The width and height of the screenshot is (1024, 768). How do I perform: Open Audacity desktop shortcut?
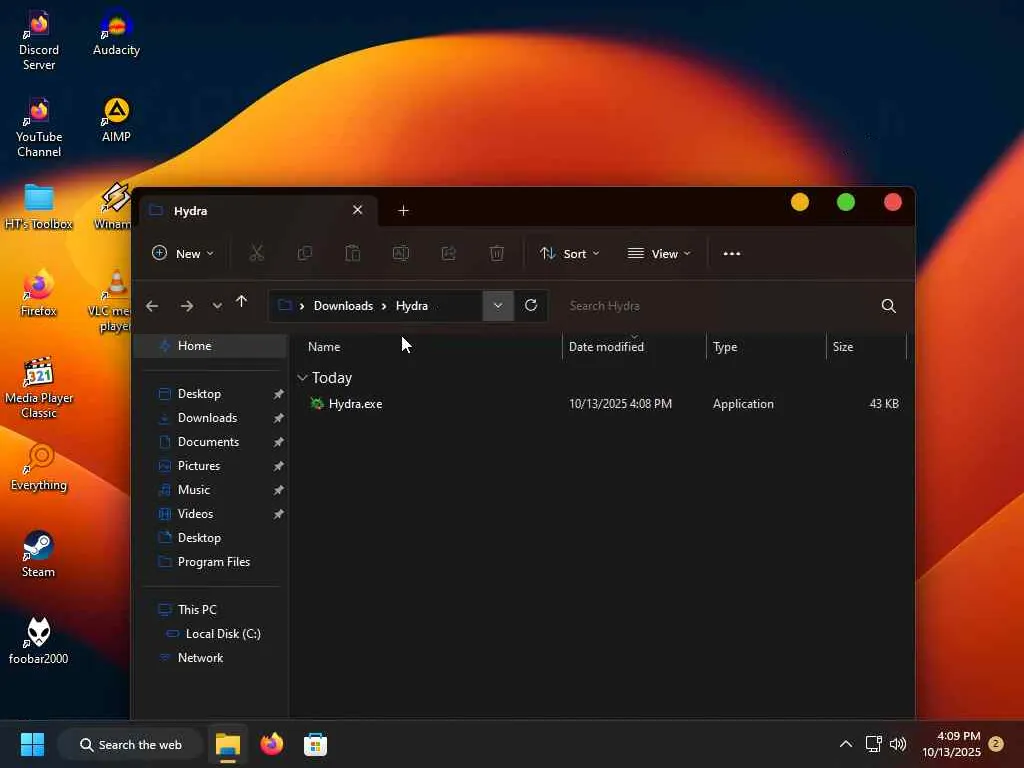coord(116,33)
